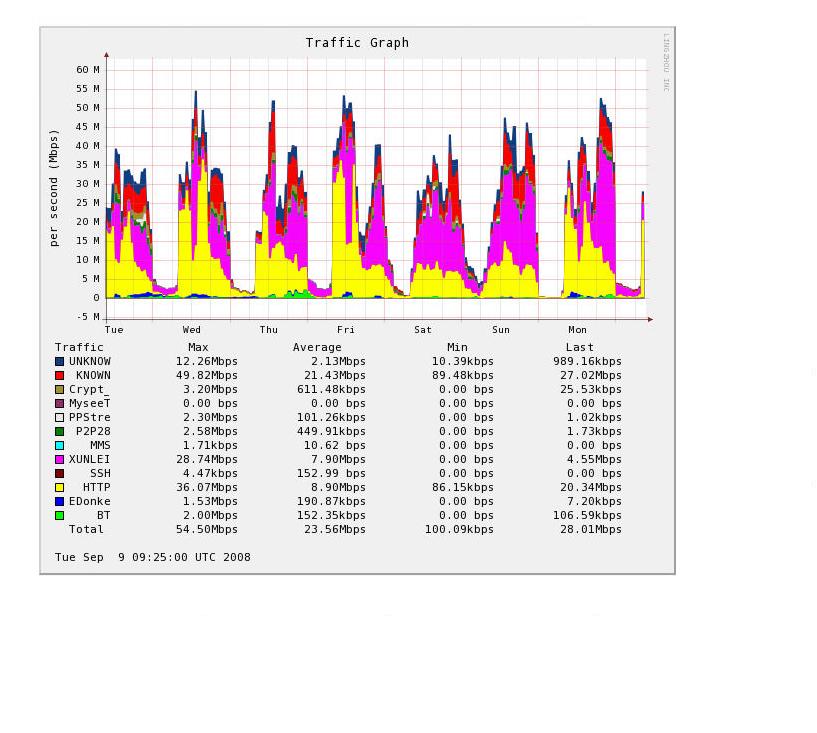Click the Last column header

(579, 348)
